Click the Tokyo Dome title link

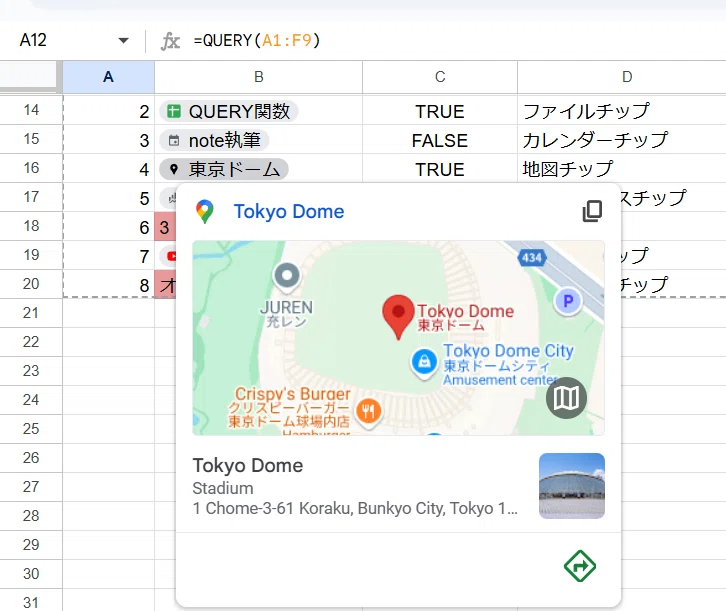coord(288,212)
